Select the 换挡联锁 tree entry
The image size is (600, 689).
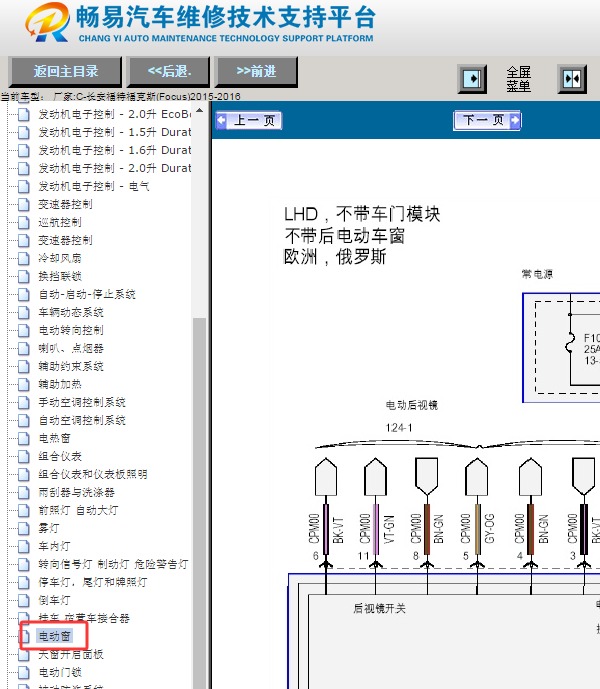[x=60, y=276]
